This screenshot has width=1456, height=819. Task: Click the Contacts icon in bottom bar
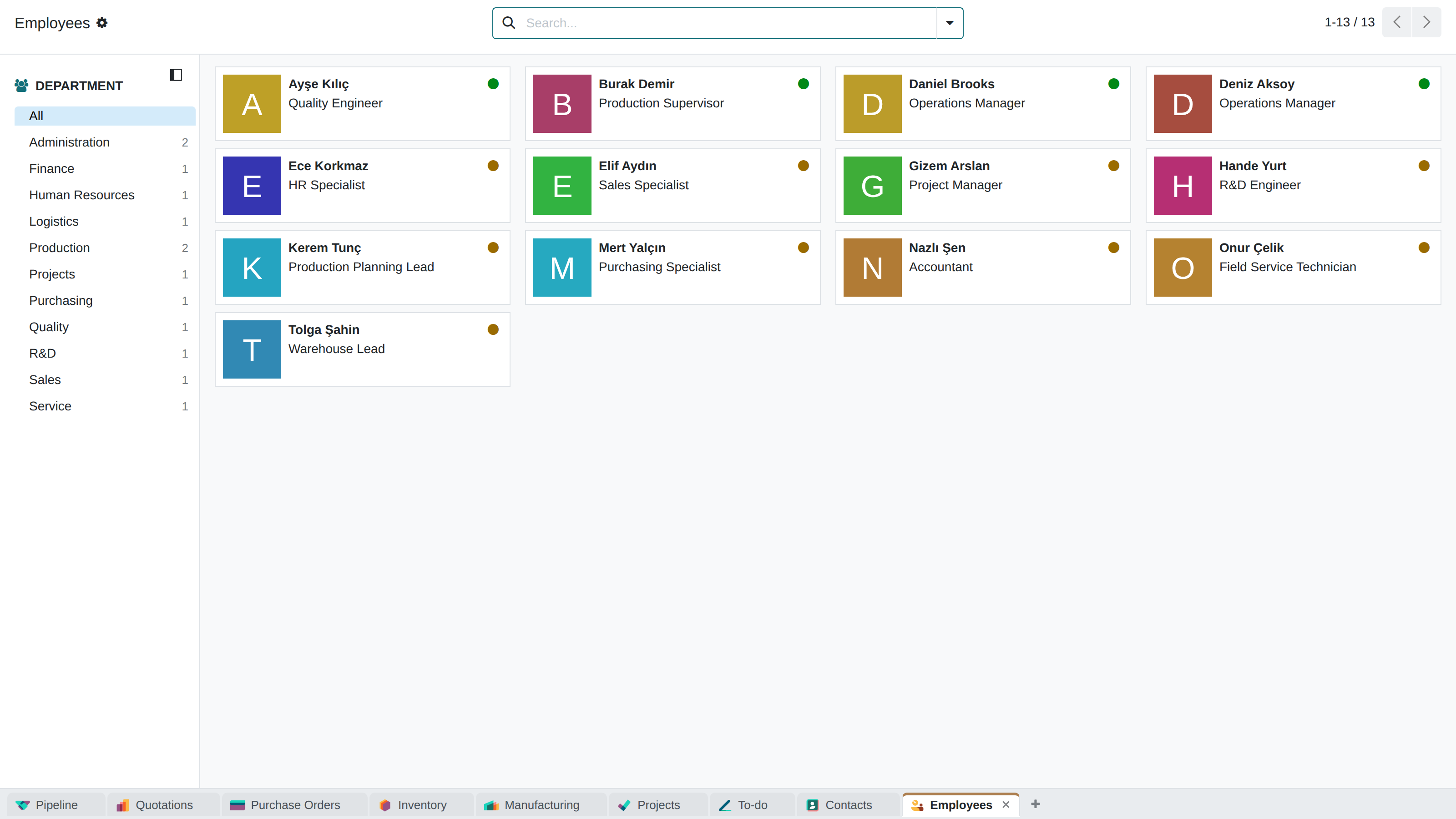click(x=813, y=805)
